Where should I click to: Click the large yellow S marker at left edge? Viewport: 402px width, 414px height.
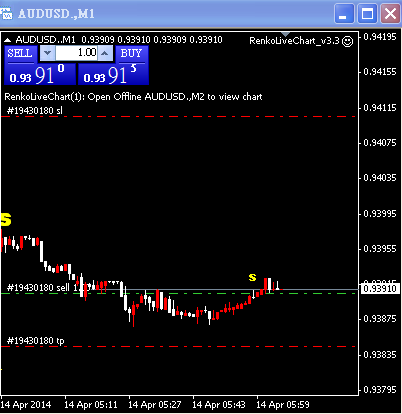point(6,219)
